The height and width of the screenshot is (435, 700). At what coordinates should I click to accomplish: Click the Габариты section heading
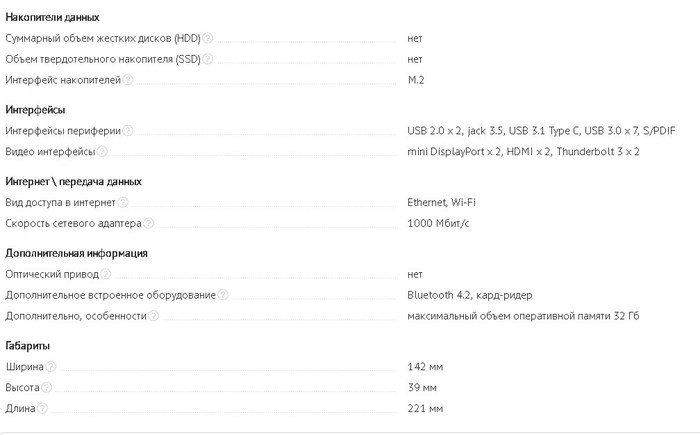(28, 346)
